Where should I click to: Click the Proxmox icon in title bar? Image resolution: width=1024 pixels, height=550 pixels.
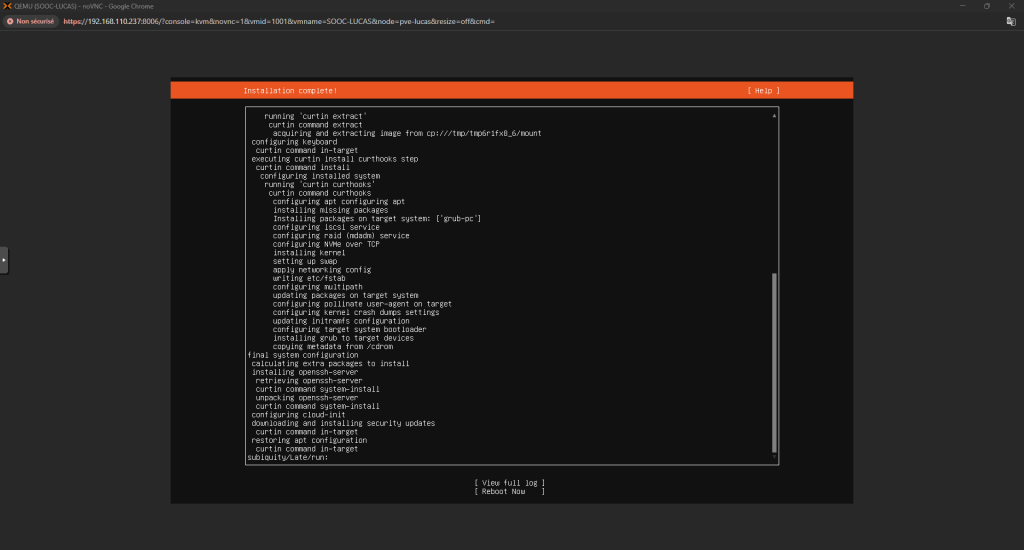coord(7,5)
